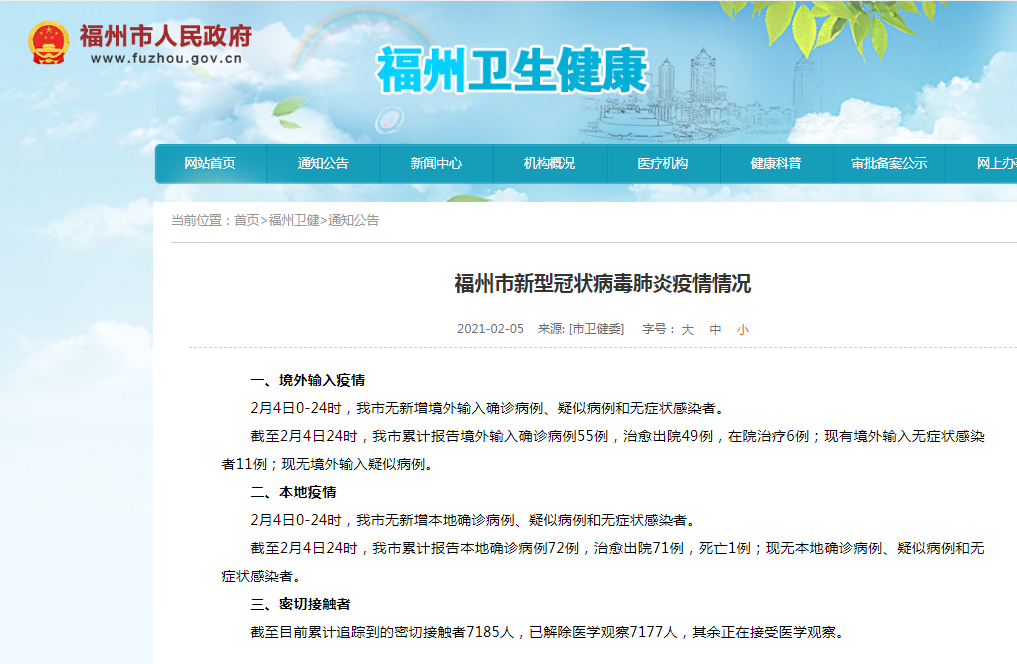Set font size to 大
This screenshot has width=1017, height=664.
(688, 329)
